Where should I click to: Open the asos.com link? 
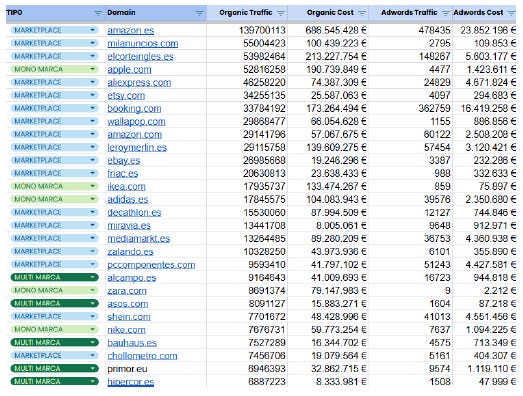(128, 304)
